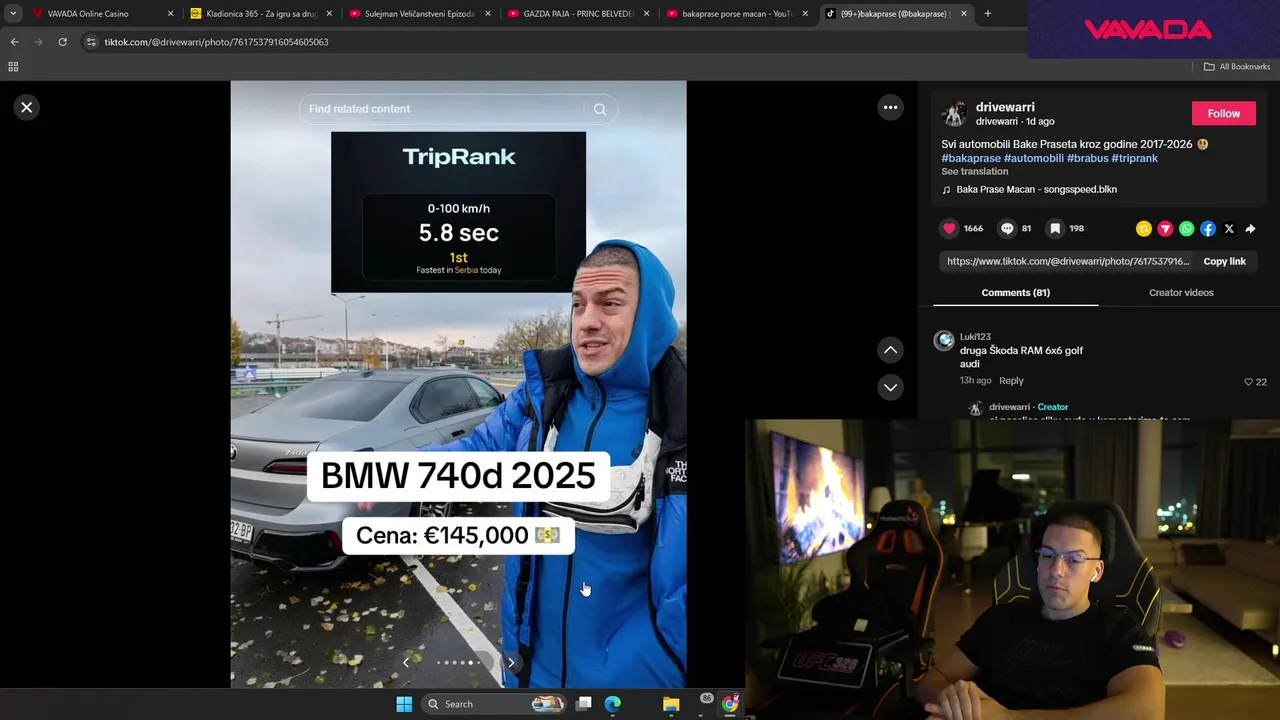This screenshot has width=1280, height=720.
Task: Open Baka Prase Macan sound link
Action: [1036, 189]
